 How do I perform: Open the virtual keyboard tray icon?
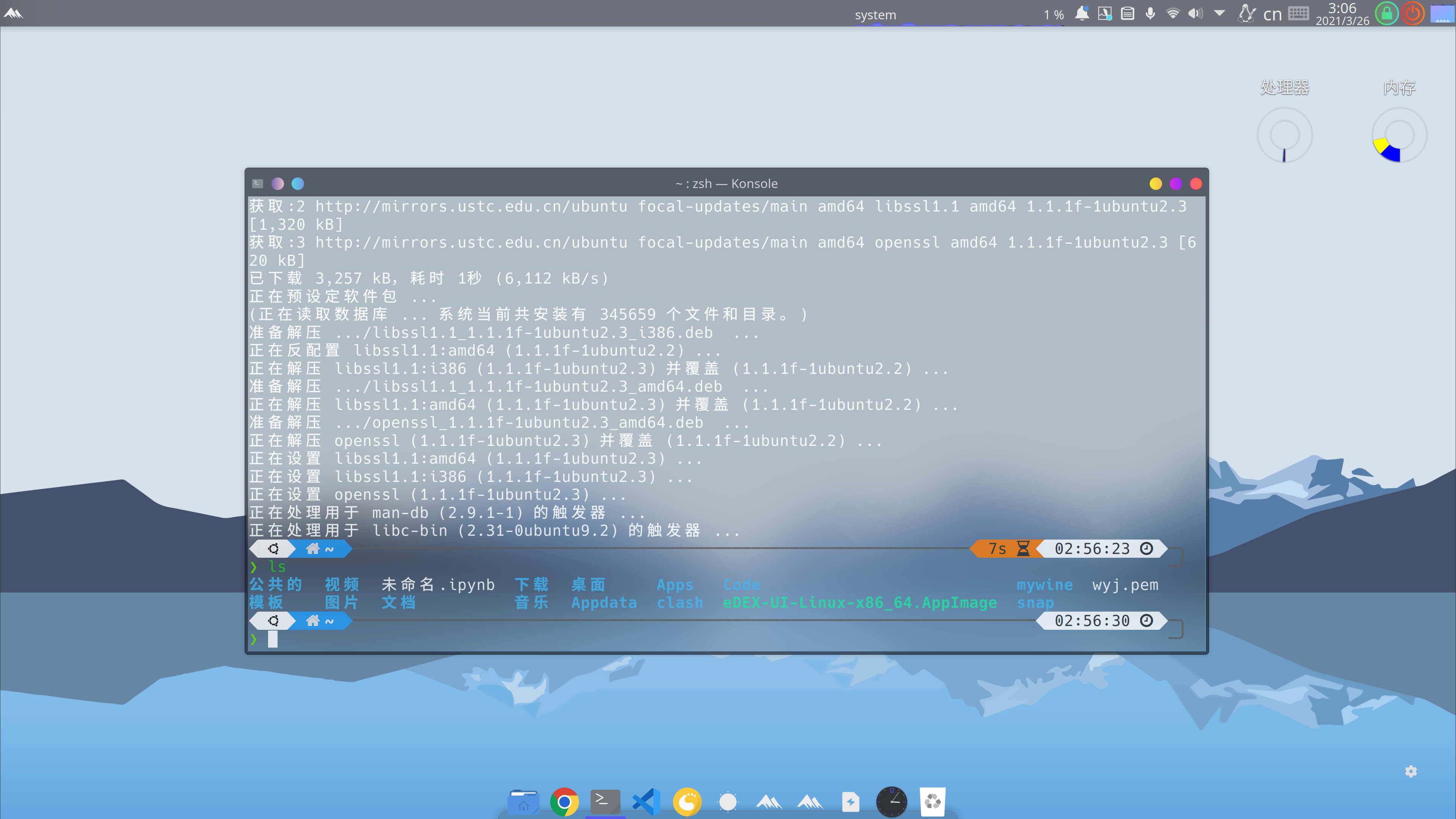point(1298,14)
